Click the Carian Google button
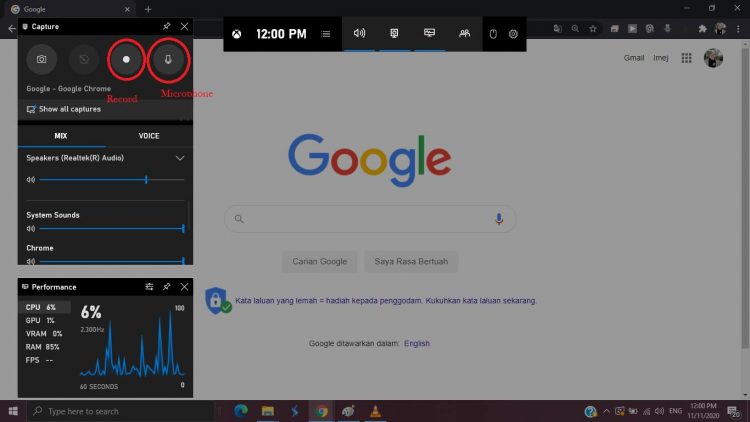This screenshot has height=422, width=750. [x=320, y=261]
